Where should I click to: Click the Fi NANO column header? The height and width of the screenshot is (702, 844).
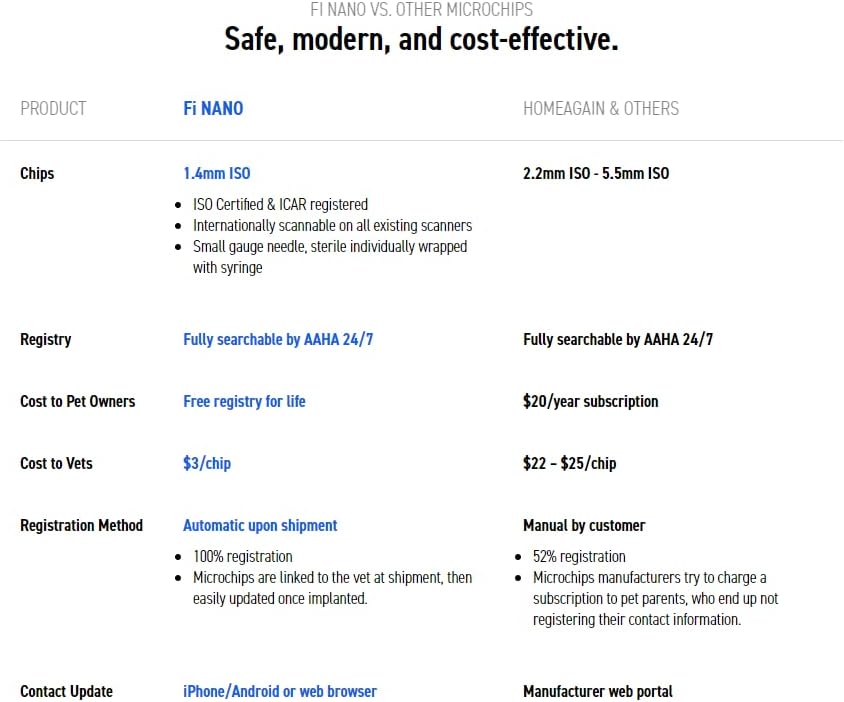(x=213, y=108)
